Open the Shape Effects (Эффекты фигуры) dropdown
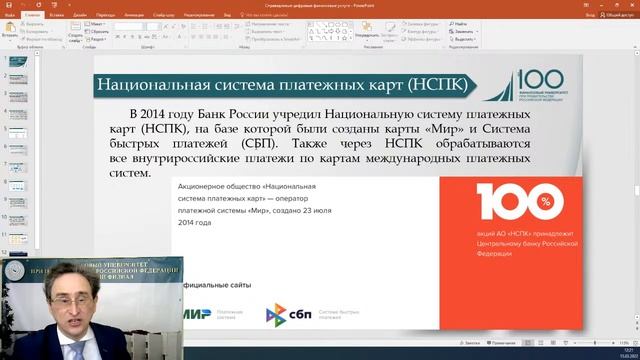The image size is (640, 360). [x=421, y=39]
